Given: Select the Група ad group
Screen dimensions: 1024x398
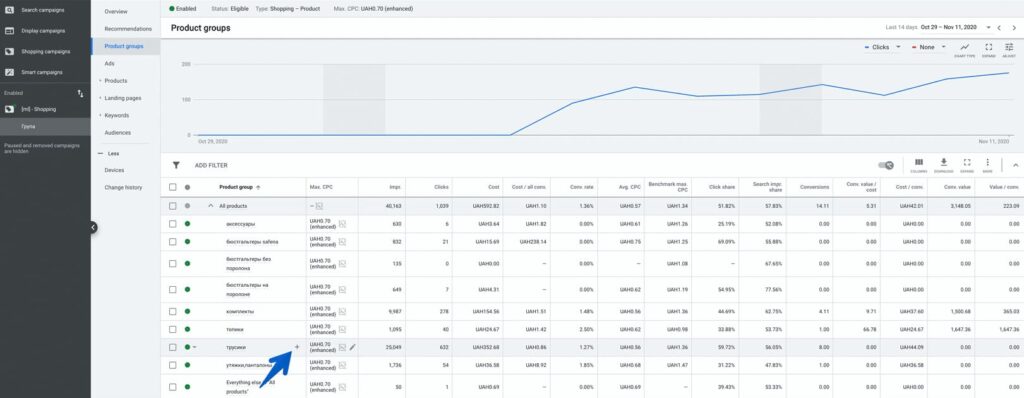Looking at the screenshot, I should pos(28,126).
